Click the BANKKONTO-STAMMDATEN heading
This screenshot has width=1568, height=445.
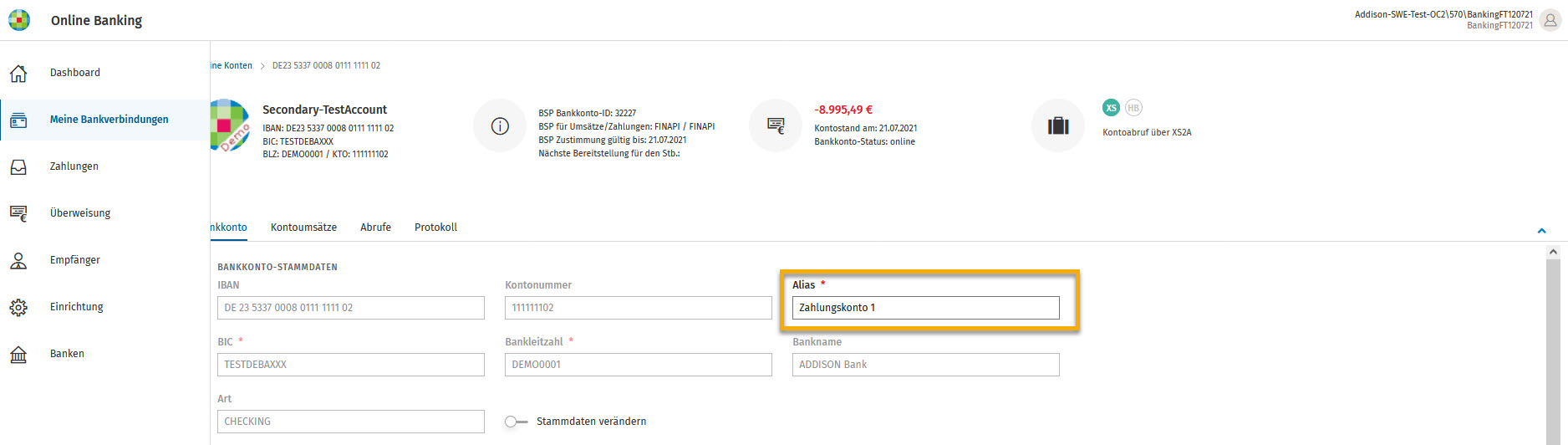coord(277,267)
